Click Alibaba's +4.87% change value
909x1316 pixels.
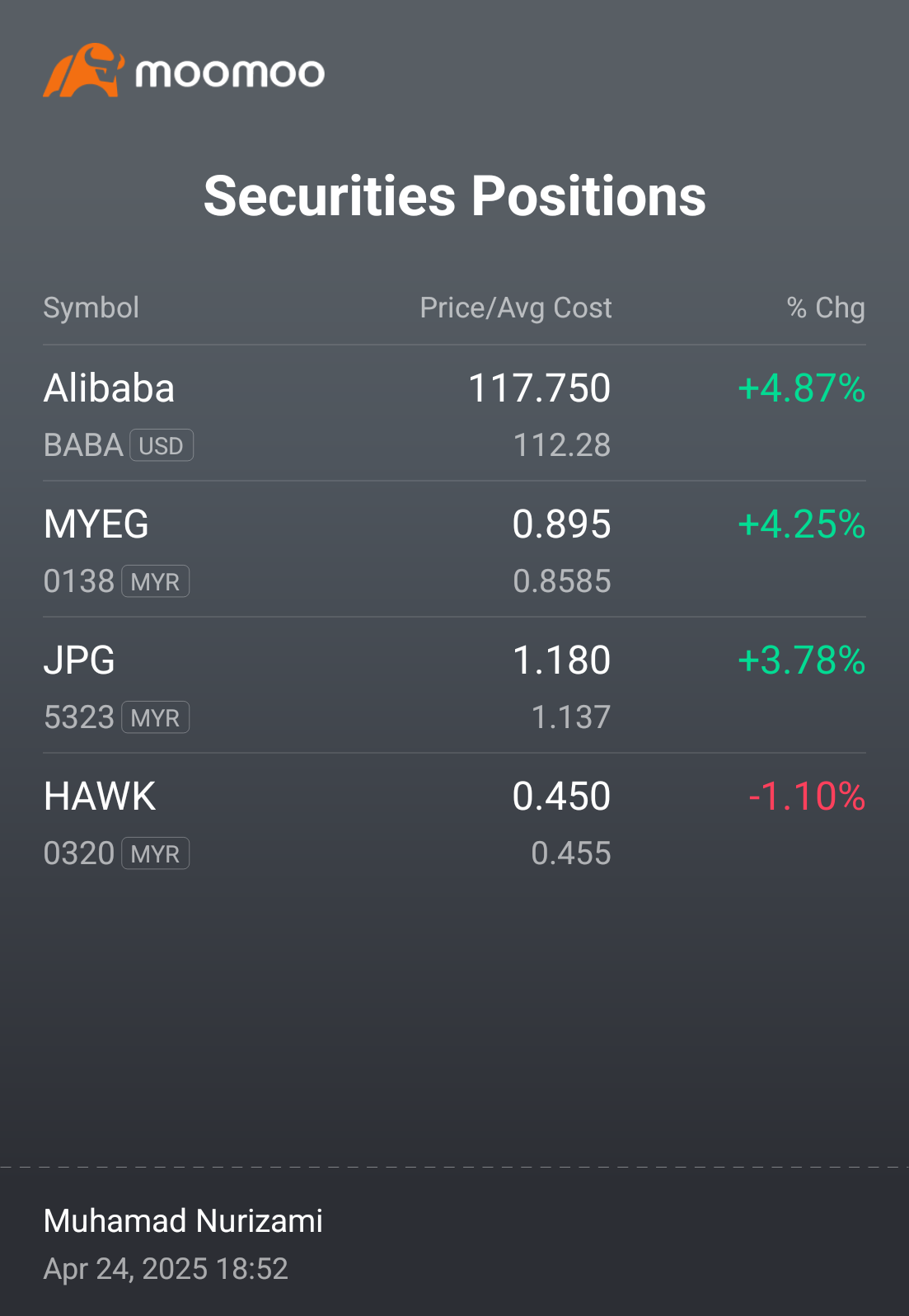tap(802, 388)
